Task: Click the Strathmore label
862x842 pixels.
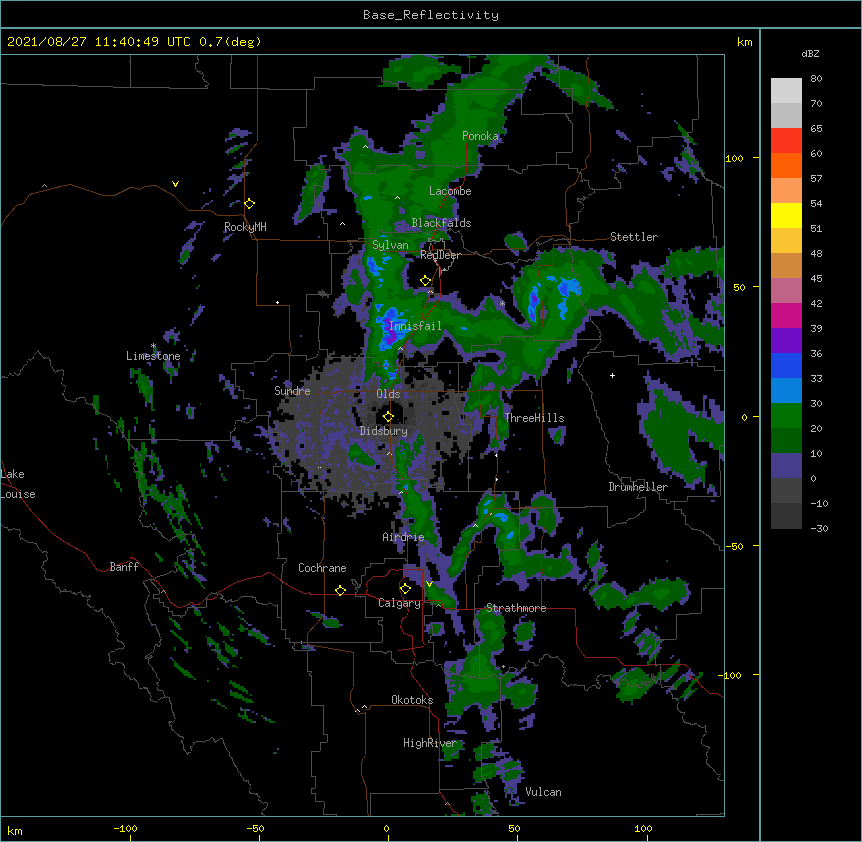Action: coord(516,608)
